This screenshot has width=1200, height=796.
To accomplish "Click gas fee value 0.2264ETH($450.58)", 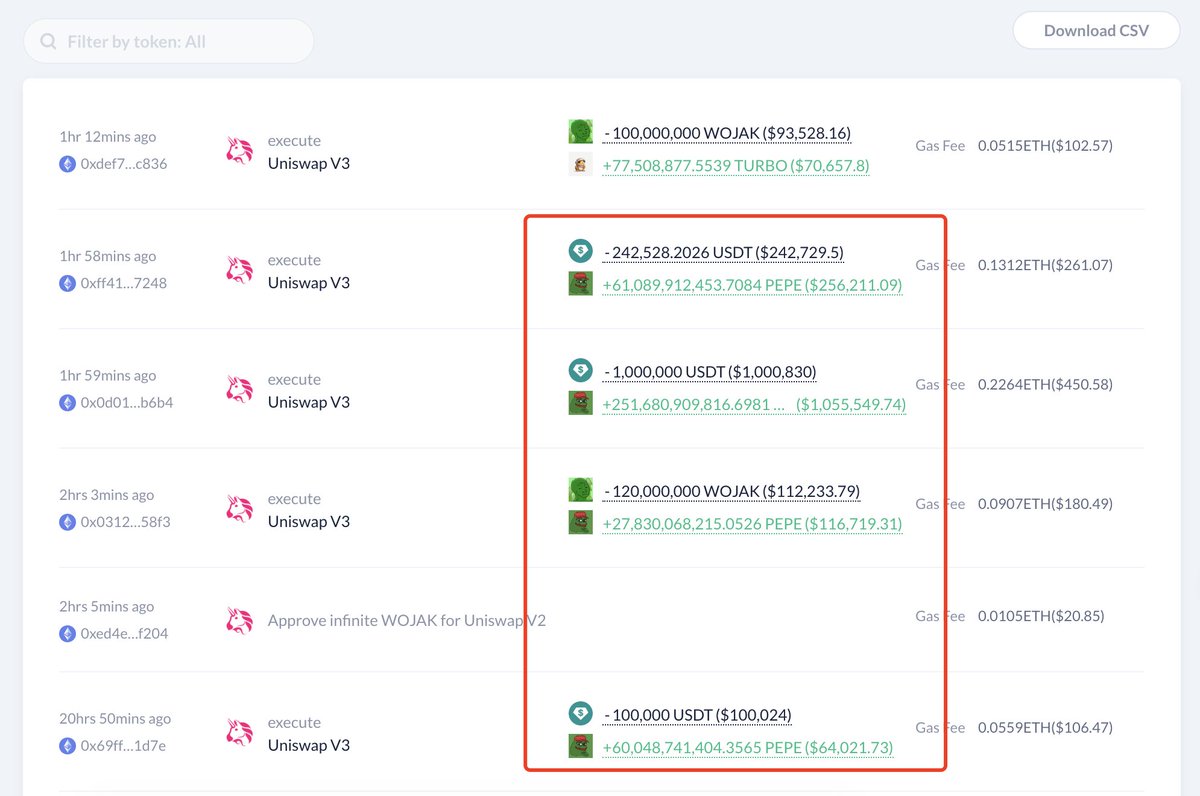I will point(1045,385).
